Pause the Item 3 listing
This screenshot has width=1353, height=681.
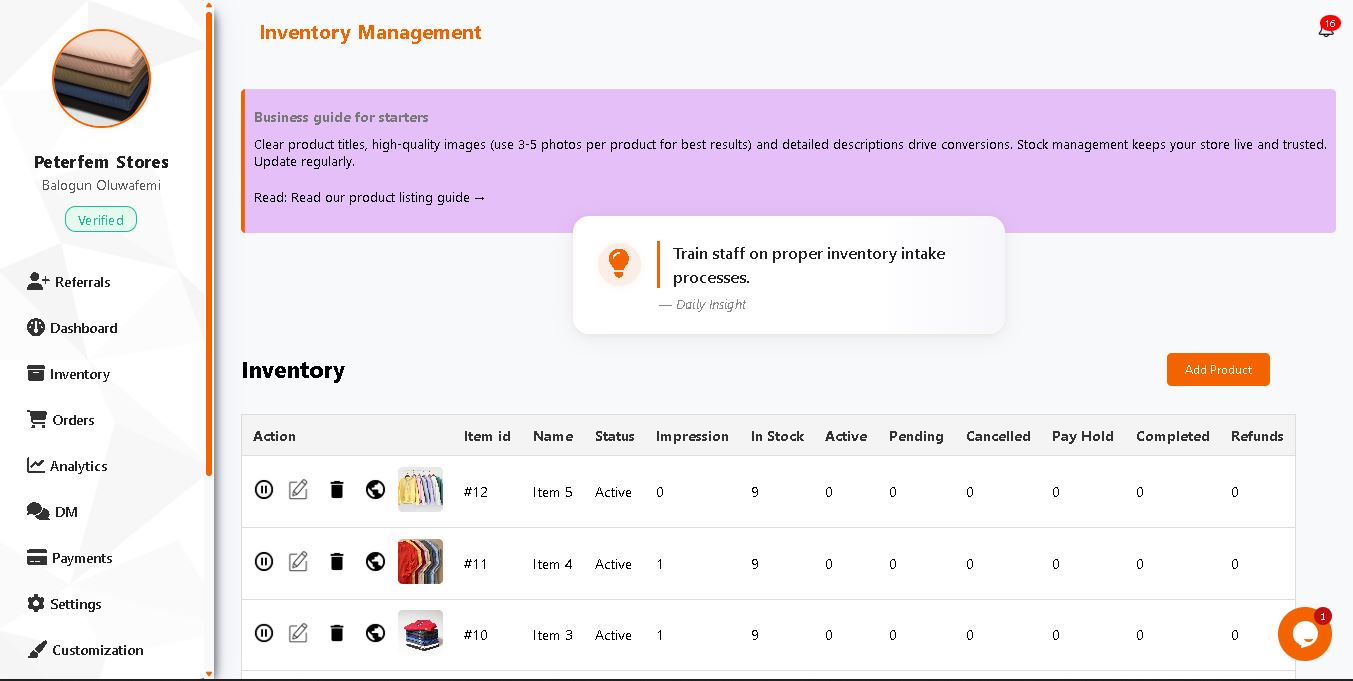(264, 633)
